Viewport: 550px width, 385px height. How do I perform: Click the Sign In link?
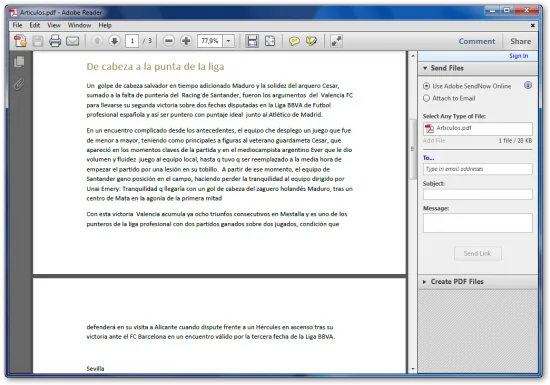[518, 56]
